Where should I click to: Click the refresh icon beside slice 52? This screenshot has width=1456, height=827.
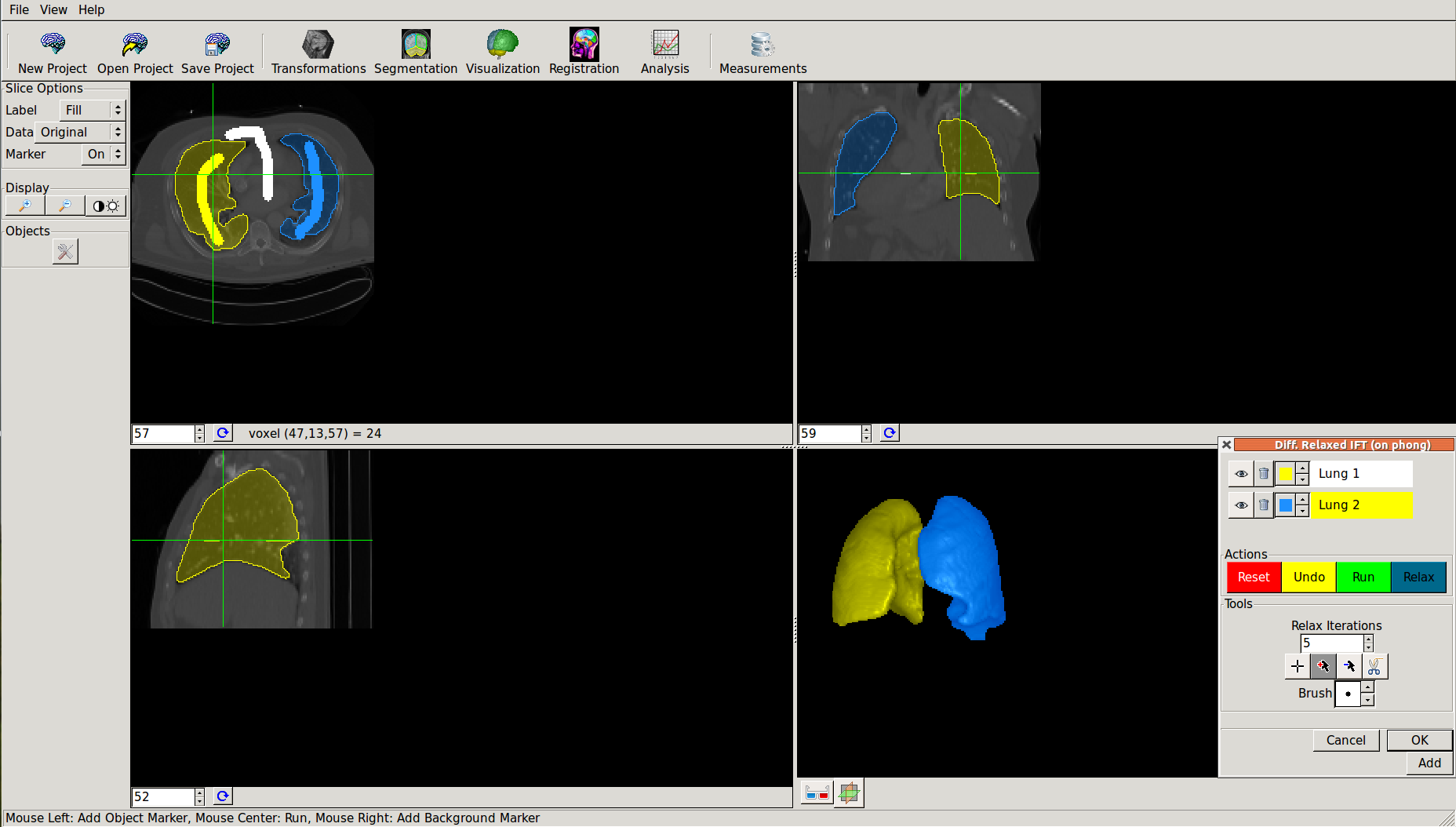[x=223, y=796]
